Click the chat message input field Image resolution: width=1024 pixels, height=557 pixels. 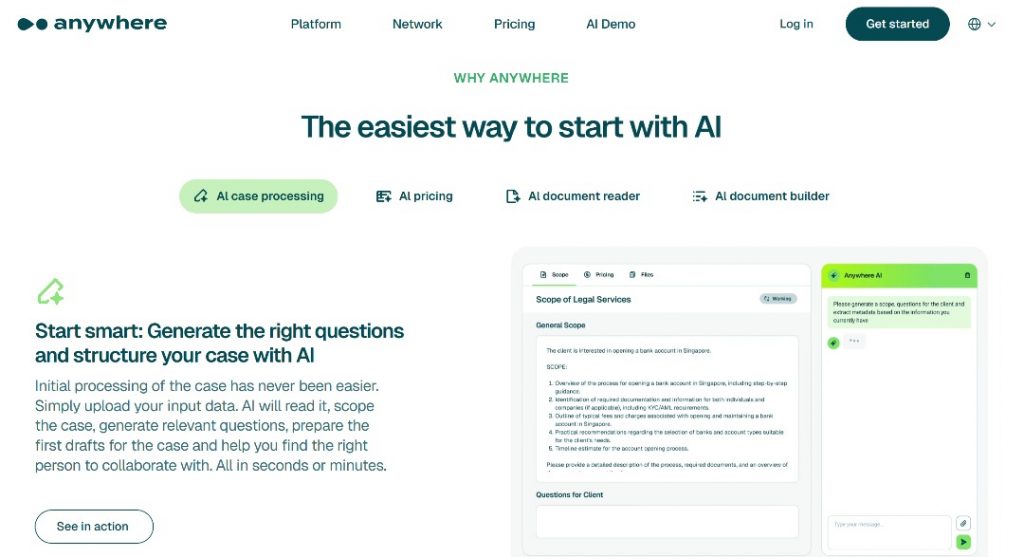tap(889, 532)
